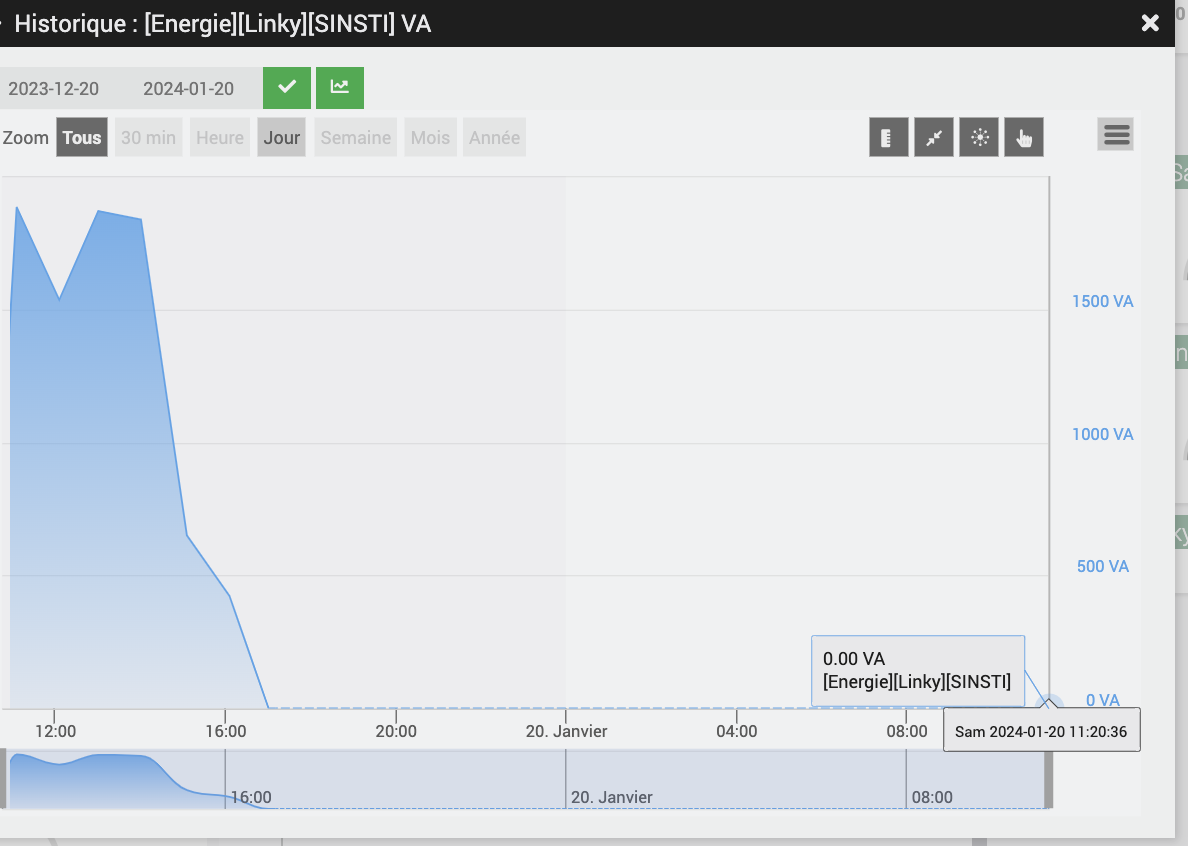
Task: Close the Historique dialog
Action: 1150,23
